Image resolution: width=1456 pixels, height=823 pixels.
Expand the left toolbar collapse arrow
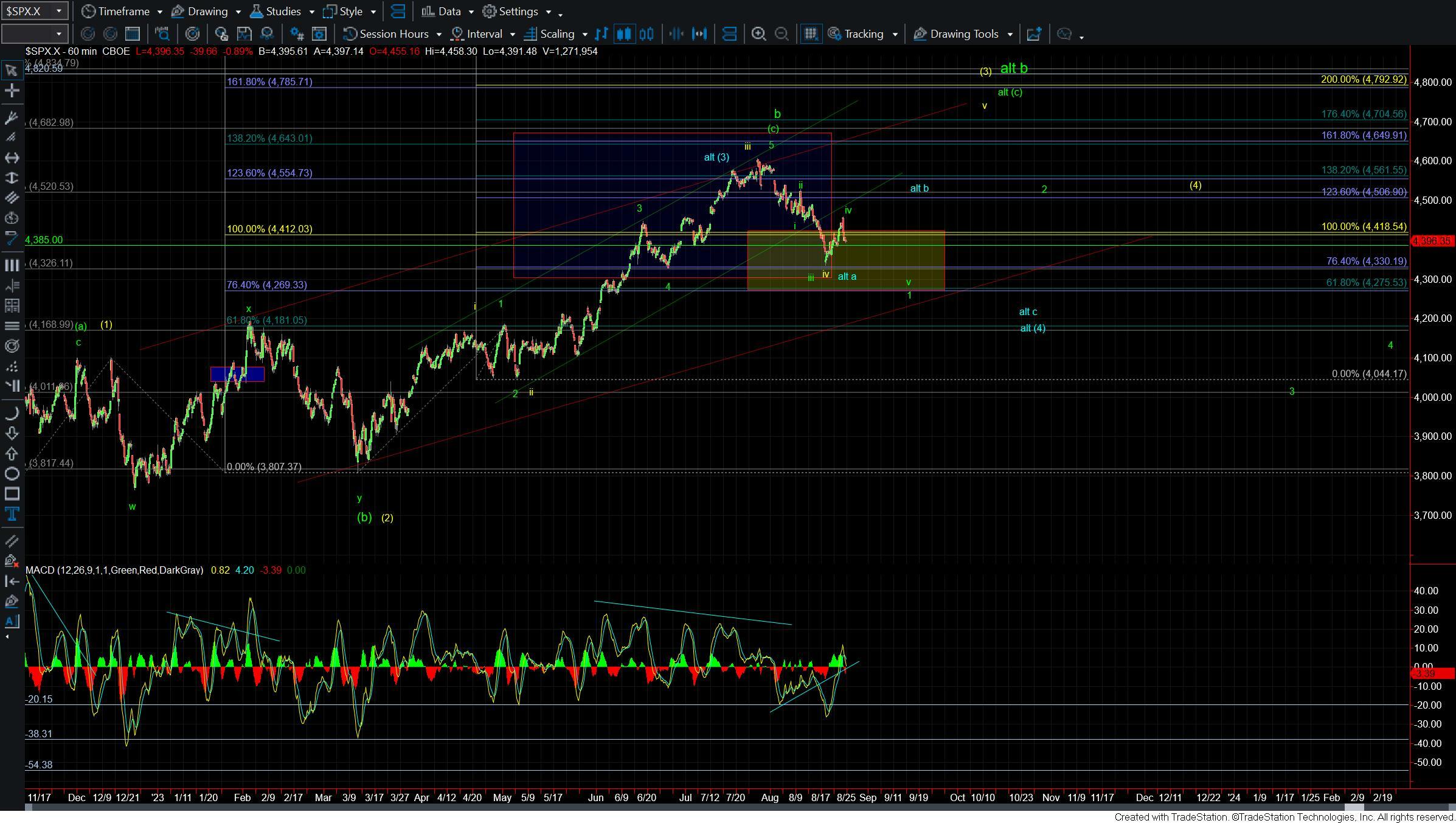pos(7,637)
